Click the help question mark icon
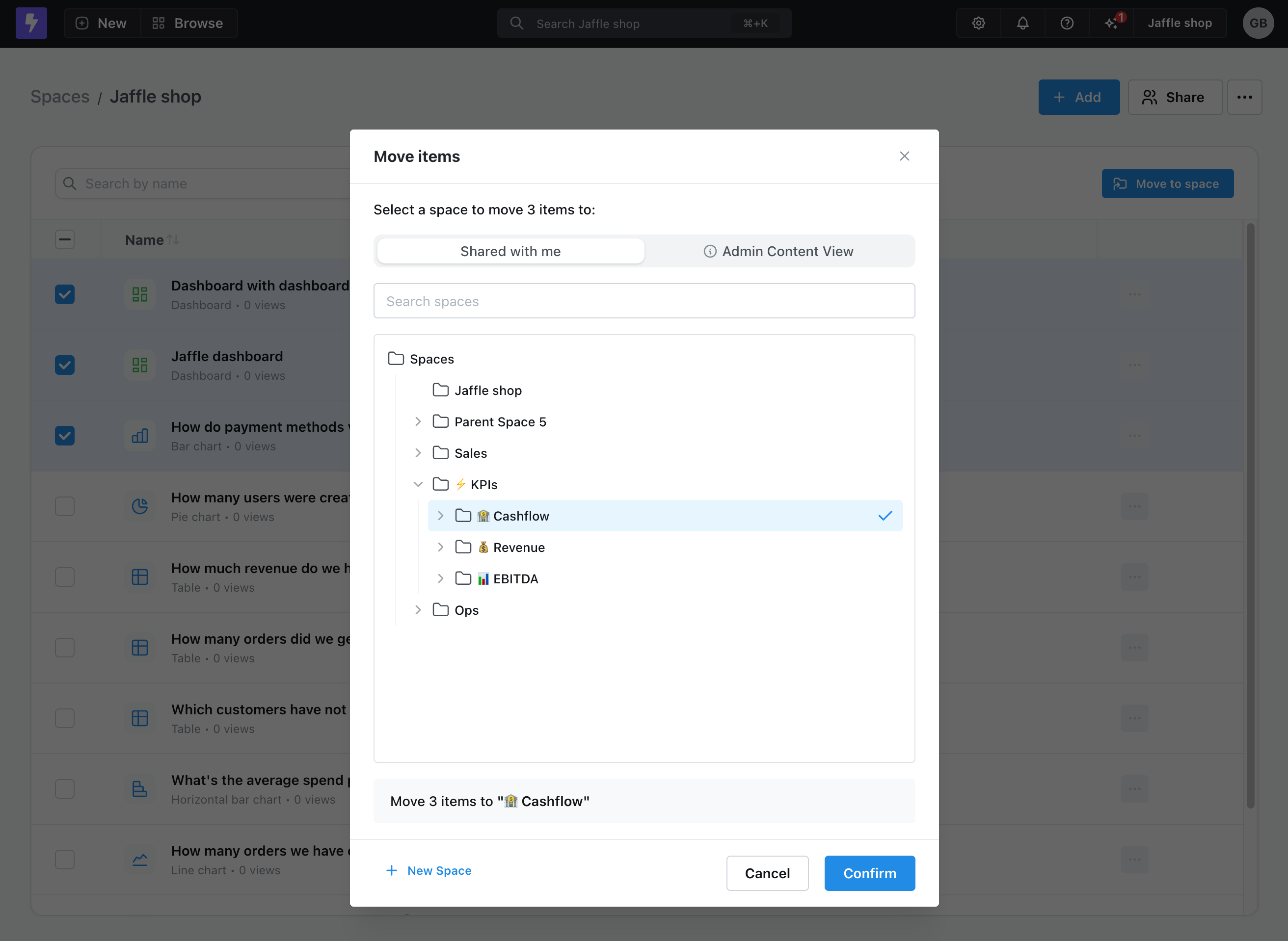 point(1067,23)
